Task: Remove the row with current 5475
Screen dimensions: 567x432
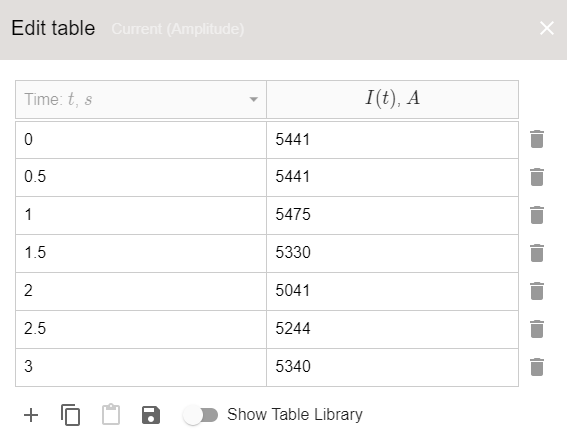Action: 537,215
